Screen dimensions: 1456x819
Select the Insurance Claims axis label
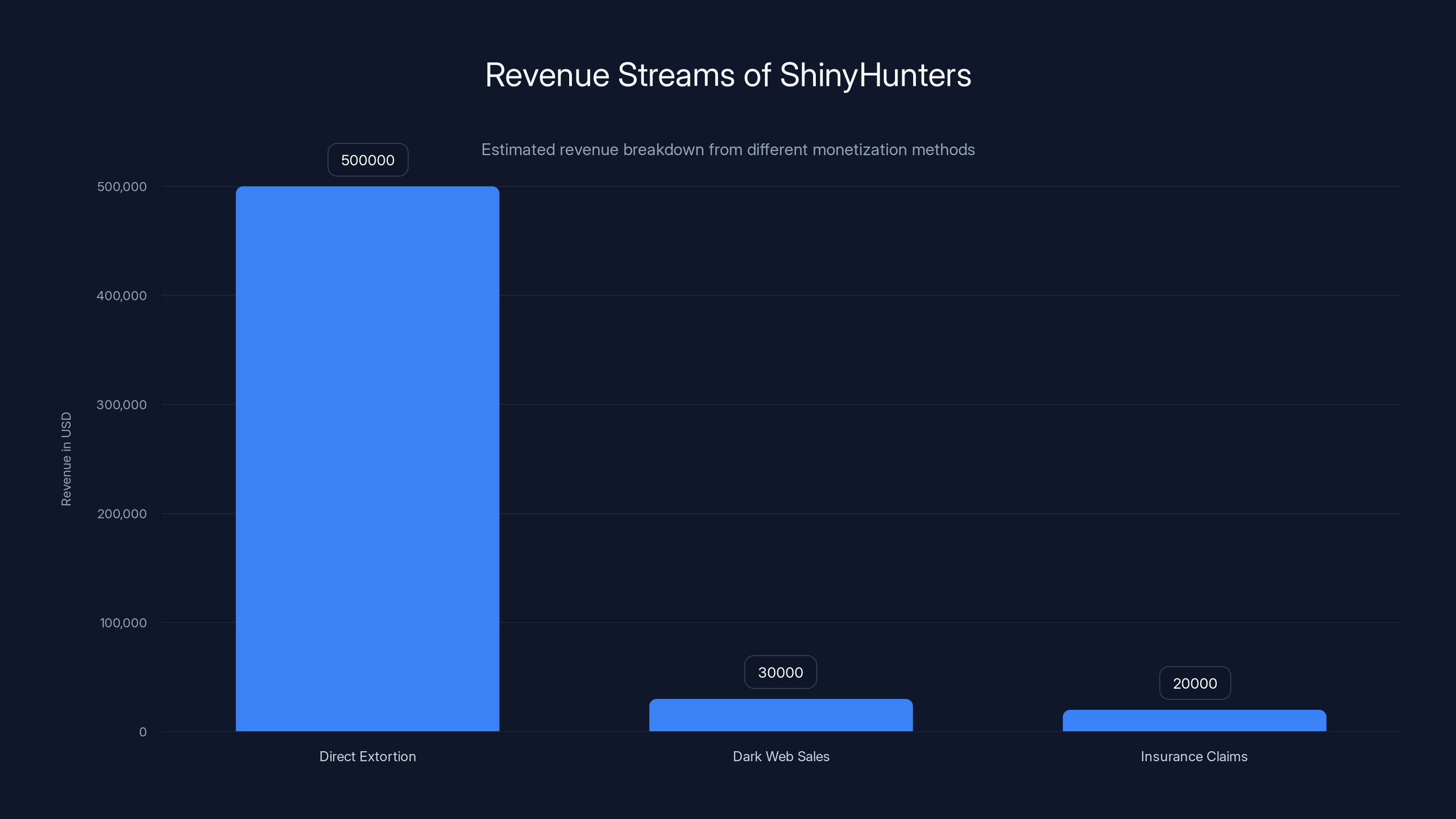coord(1194,756)
